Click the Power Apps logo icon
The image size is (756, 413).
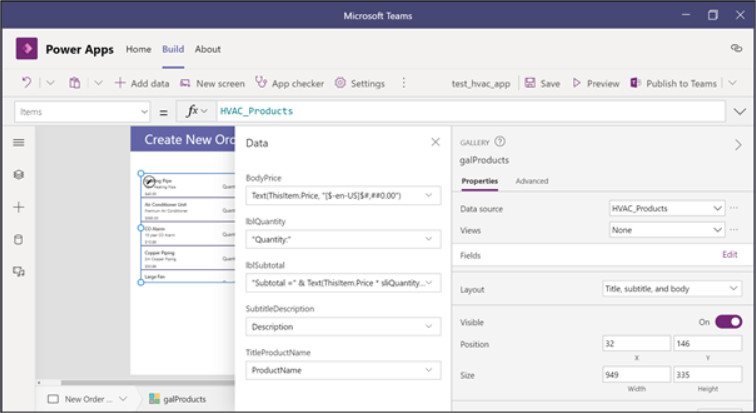[x=27, y=49]
